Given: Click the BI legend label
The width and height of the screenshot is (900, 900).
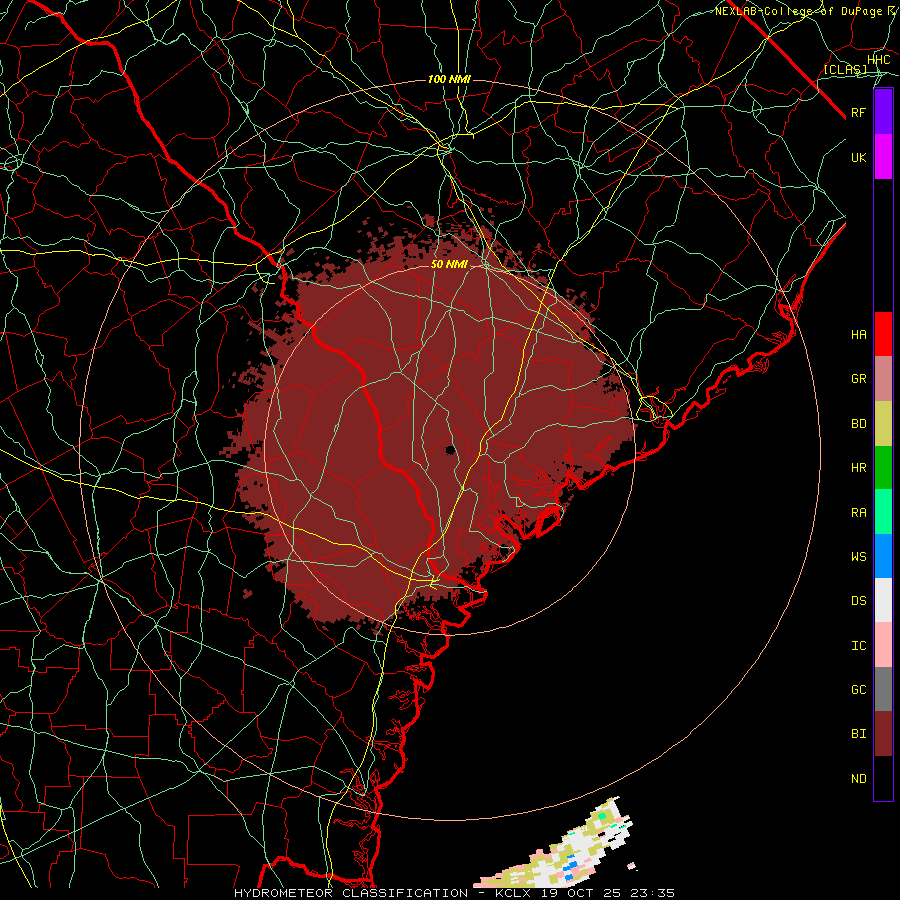Looking at the screenshot, I should pos(858,734).
